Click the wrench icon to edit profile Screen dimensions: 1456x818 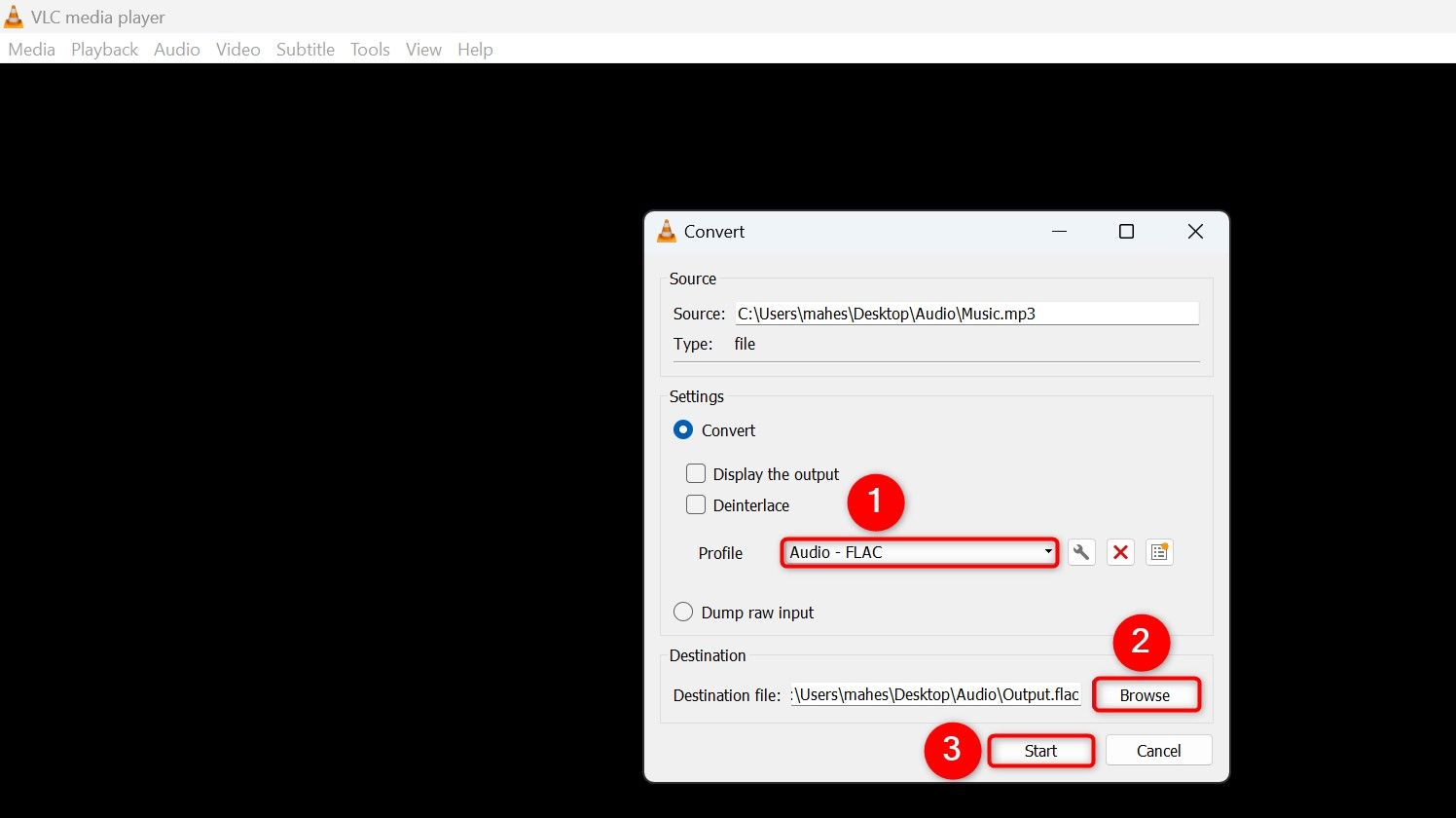click(1081, 552)
